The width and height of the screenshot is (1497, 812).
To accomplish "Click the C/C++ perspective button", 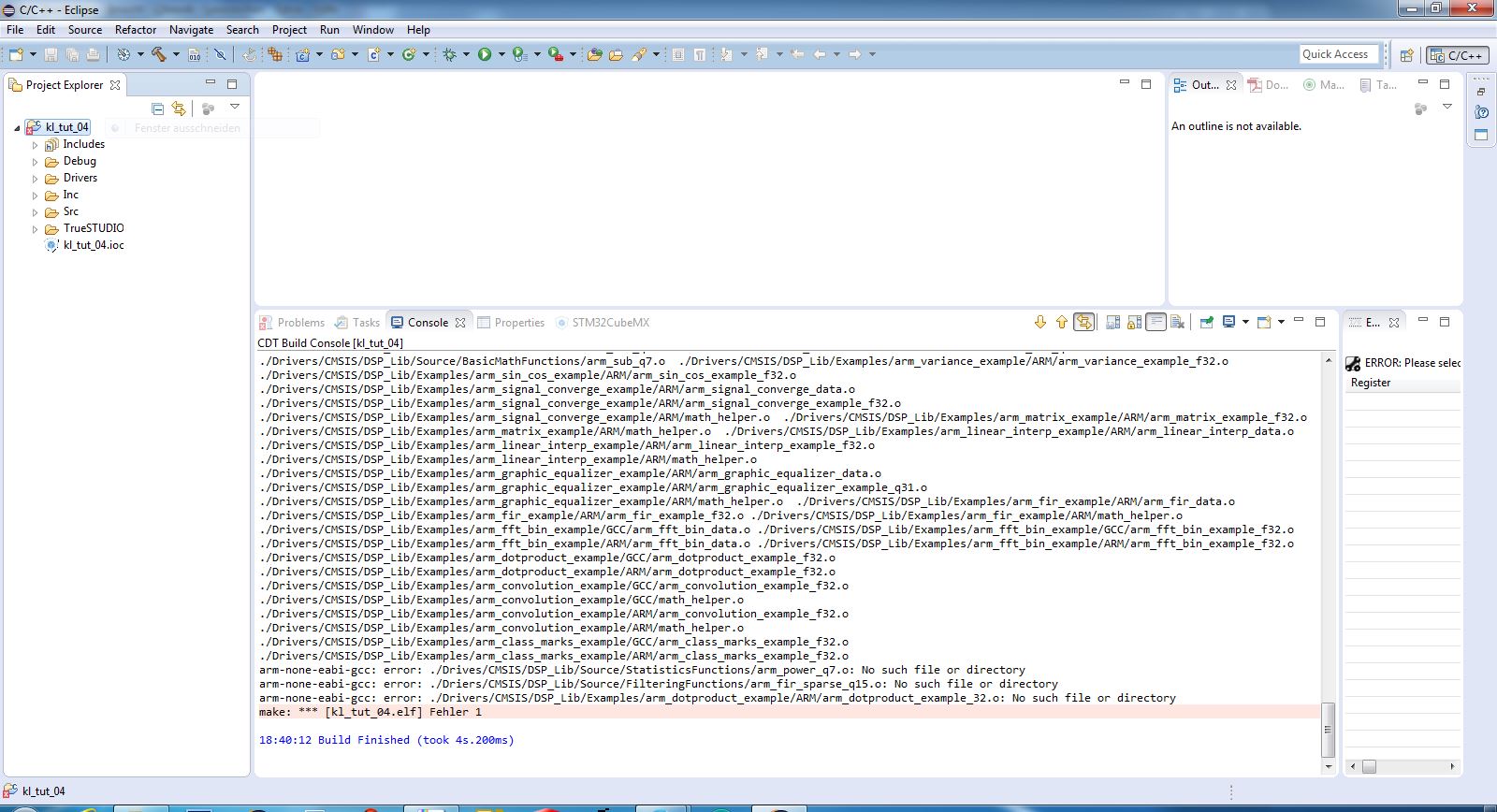I will 1457,55.
